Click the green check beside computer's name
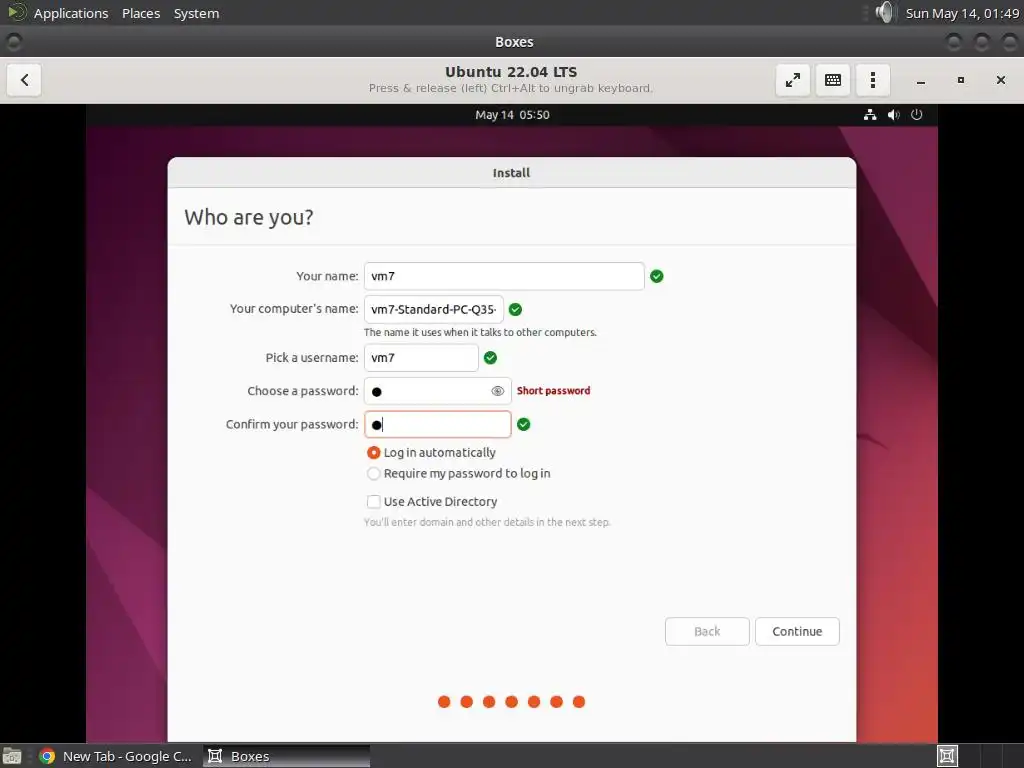The width and height of the screenshot is (1024, 768). point(515,310)
